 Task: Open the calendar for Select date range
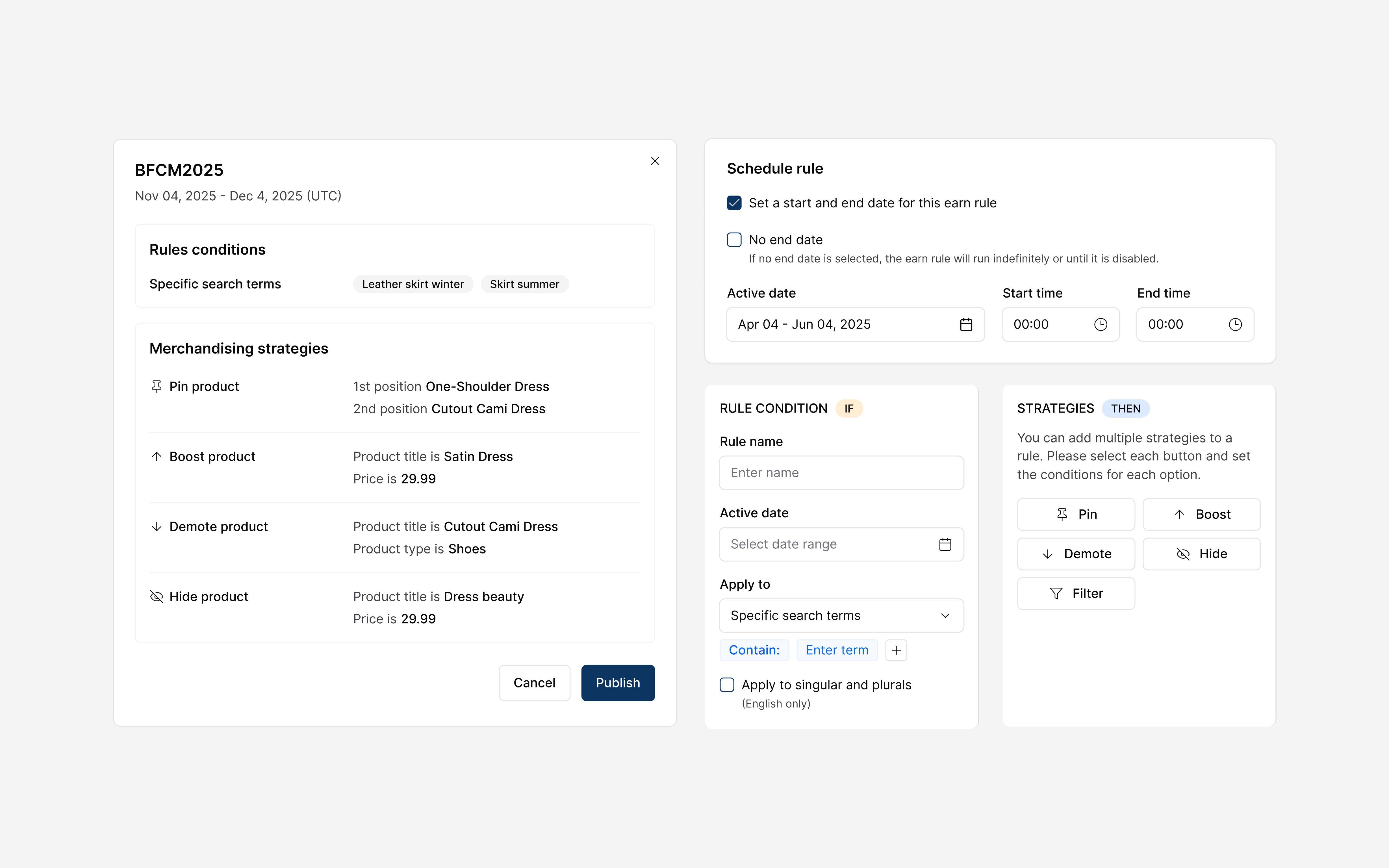(945, 544)
